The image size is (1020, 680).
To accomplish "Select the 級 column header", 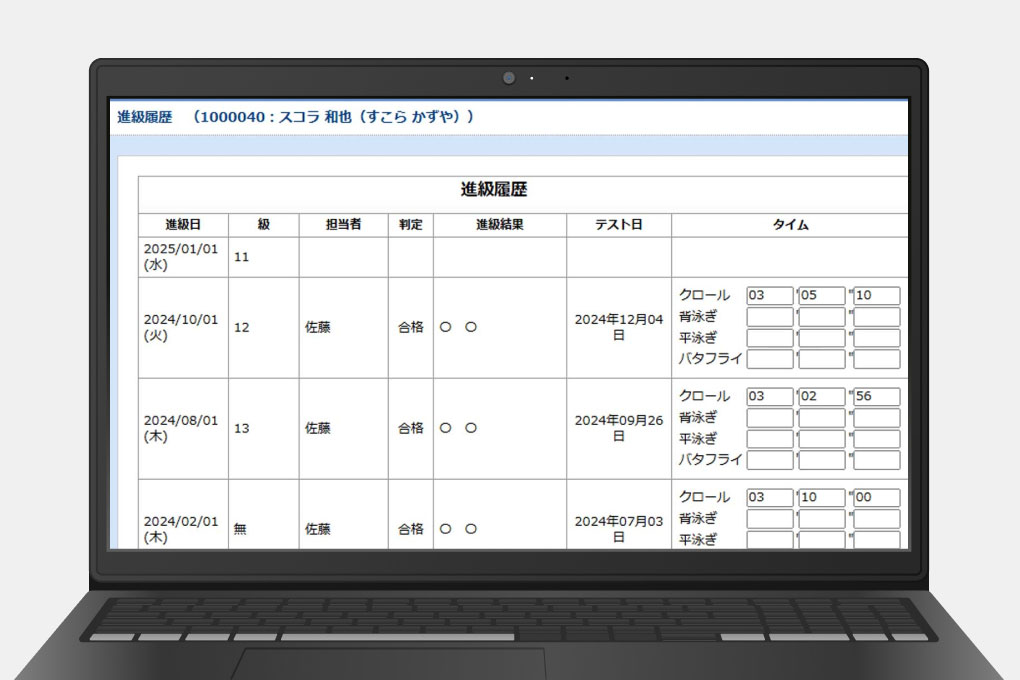I will pos(263,224).
